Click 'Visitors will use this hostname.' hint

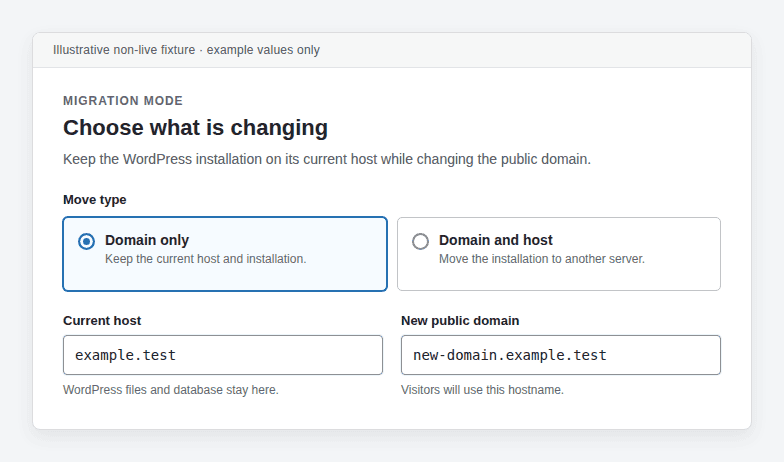[x=482, y=390]
